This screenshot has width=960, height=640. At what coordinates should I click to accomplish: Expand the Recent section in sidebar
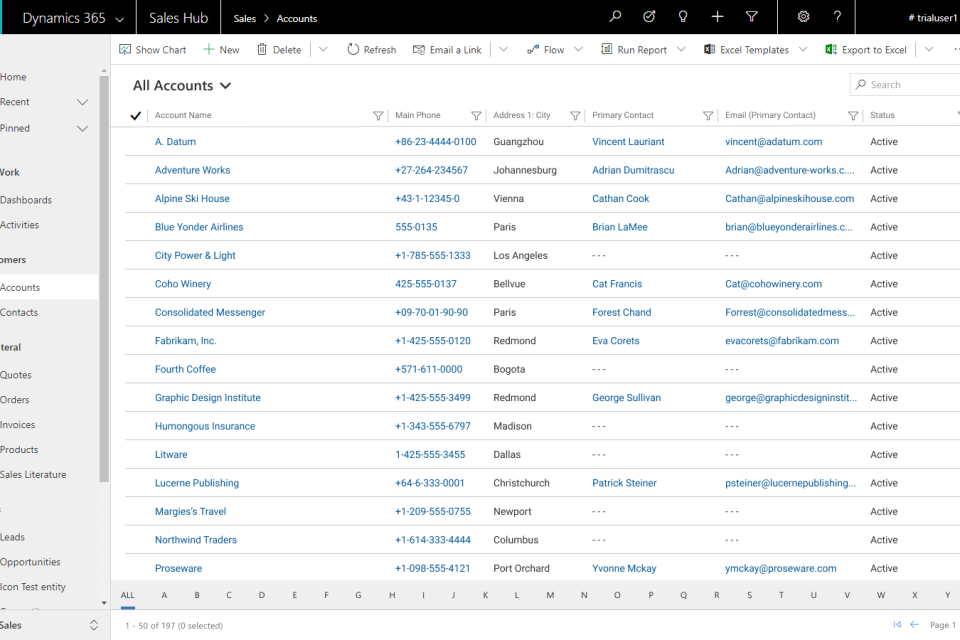pos(82,102)
